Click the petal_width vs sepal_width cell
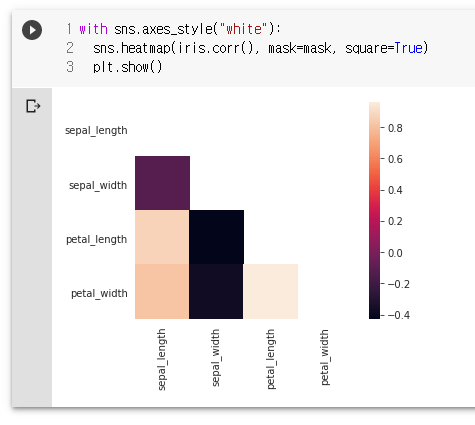The image size is (475, 425). (x=216, y=291)
